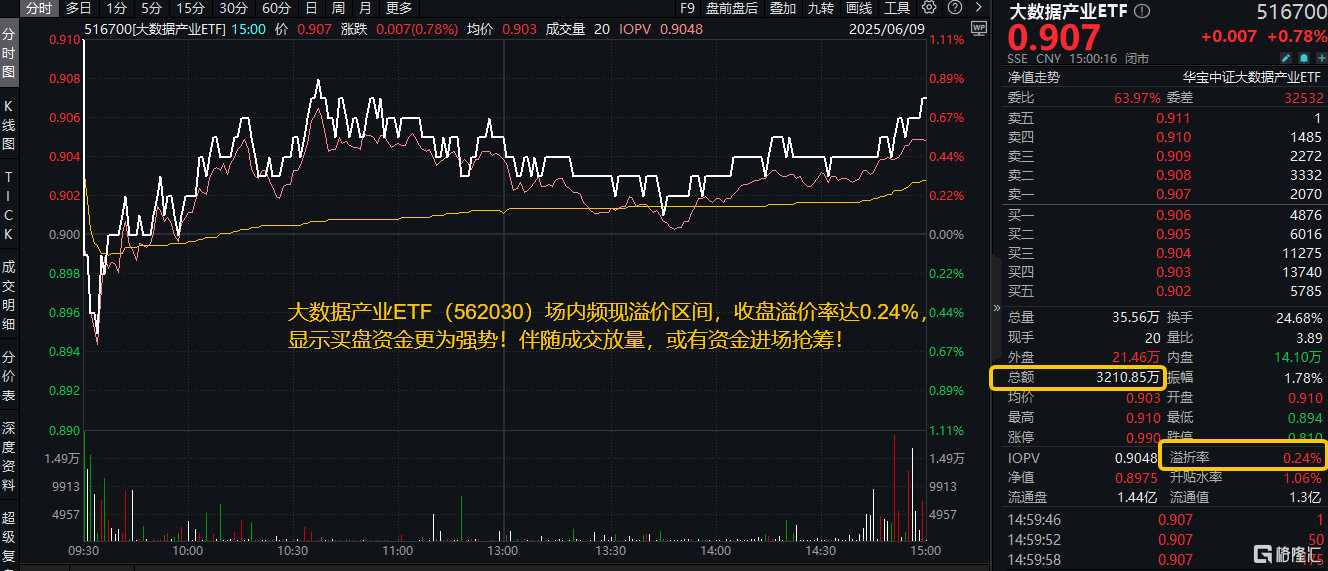The image size is (1328, 571).
Task: Click the WP monitor icon
Action: click(x=979, y=28)
